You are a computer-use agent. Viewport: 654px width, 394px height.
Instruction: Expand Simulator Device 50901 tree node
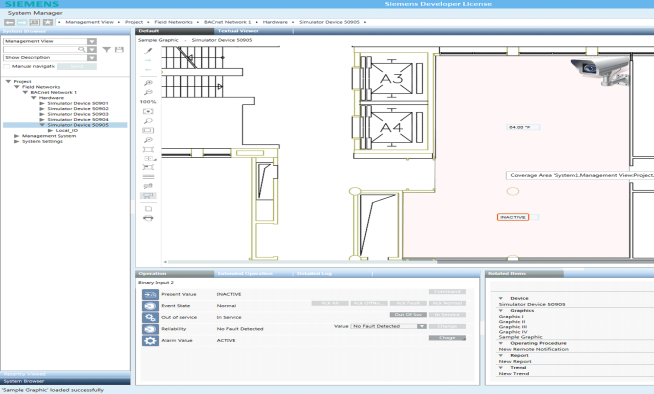point(42,103)
